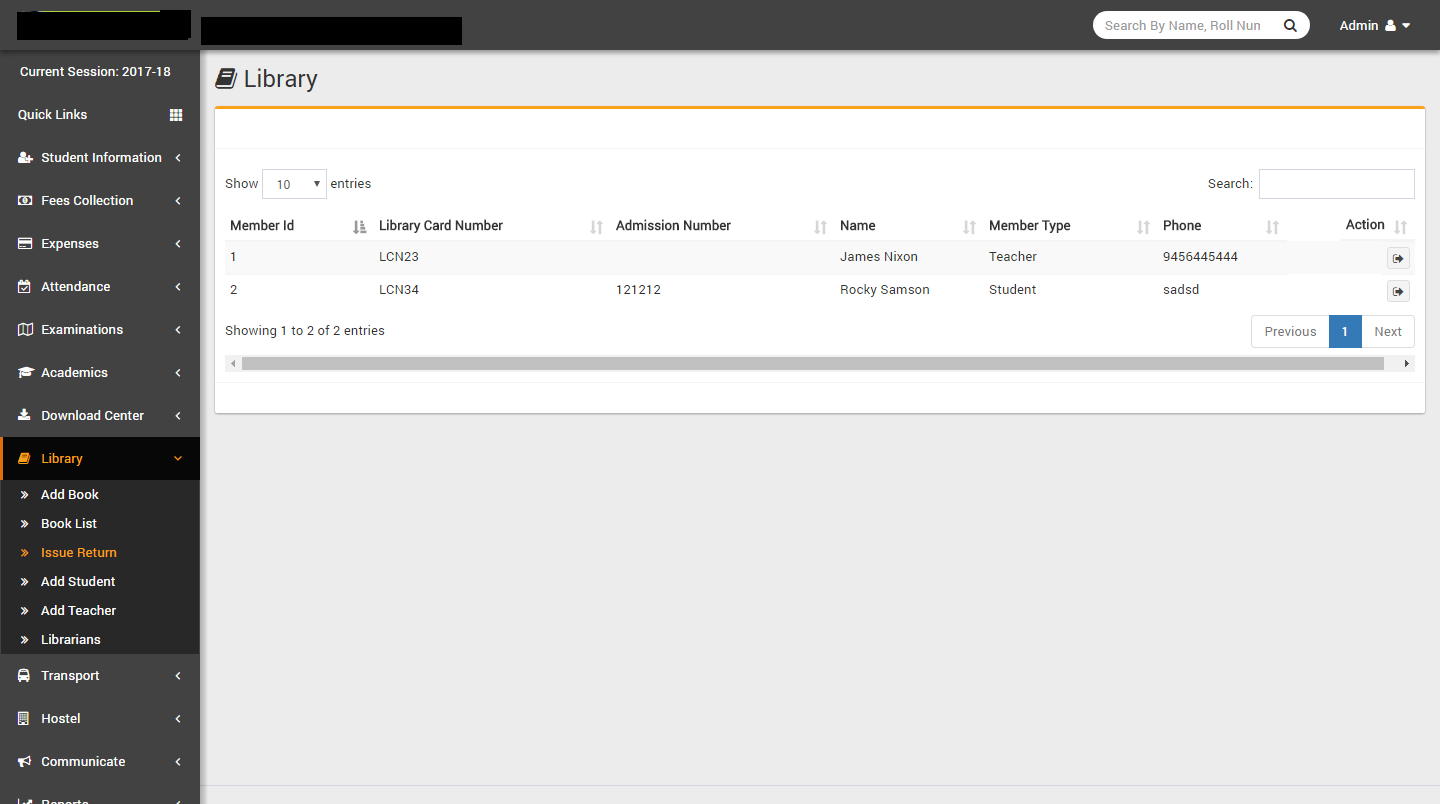Focus the table Search input field
1440x804 pixels.
[x=1336, y=184]
